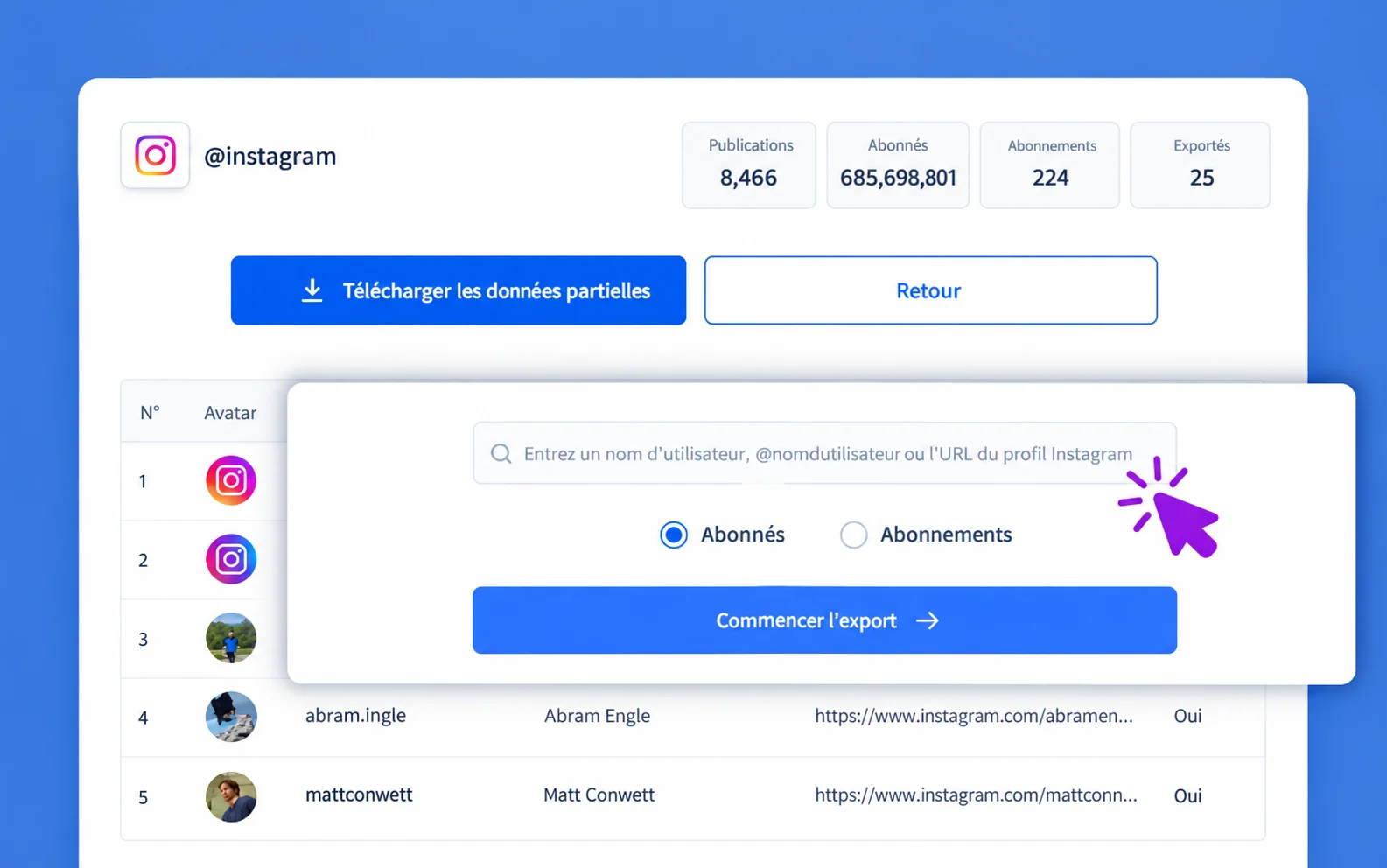1387x868 pixels.
Task: Click the @instagram account name
Action: click(x=270, y=156)
